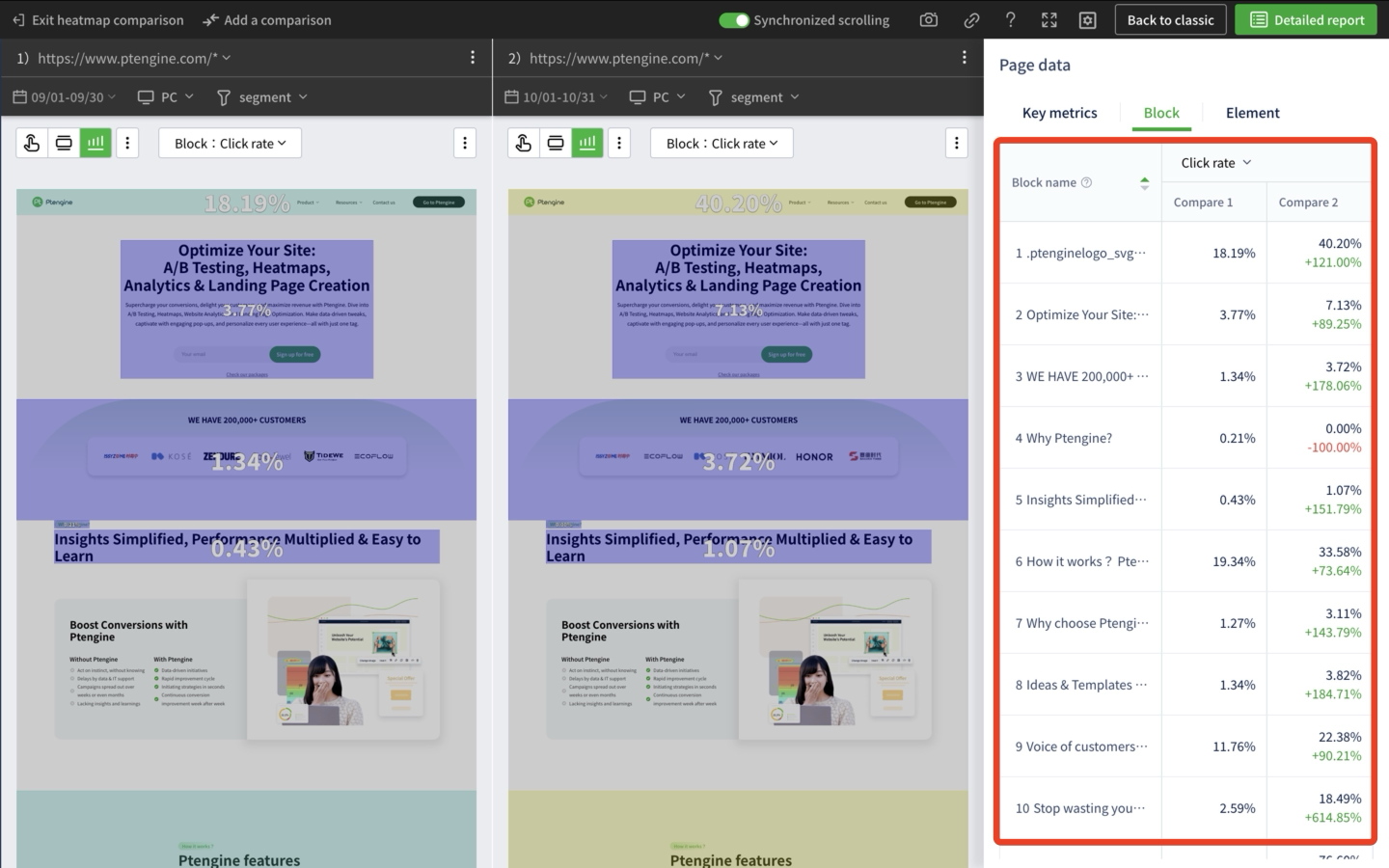
Task: Select row 8 Ideas & Templates block
Action: (x=1185, y=685)
